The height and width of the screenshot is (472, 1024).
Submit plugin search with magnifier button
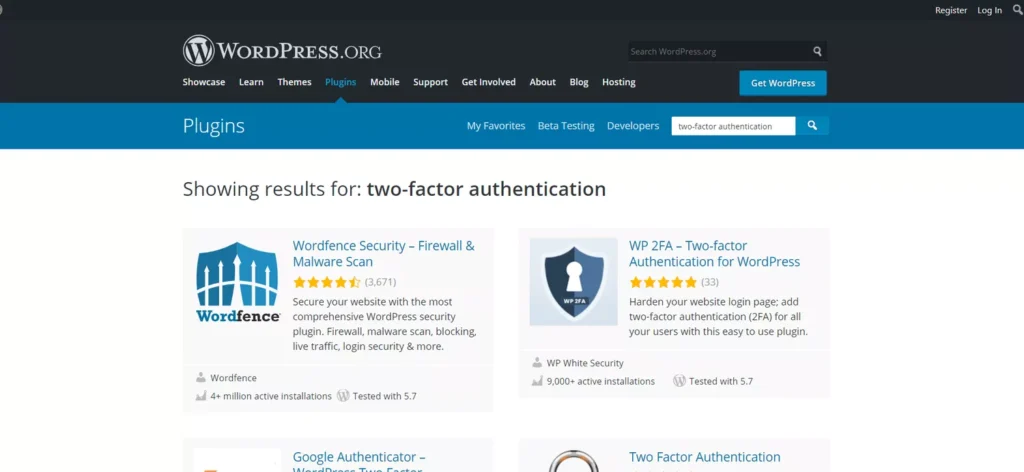pos(813,126)
